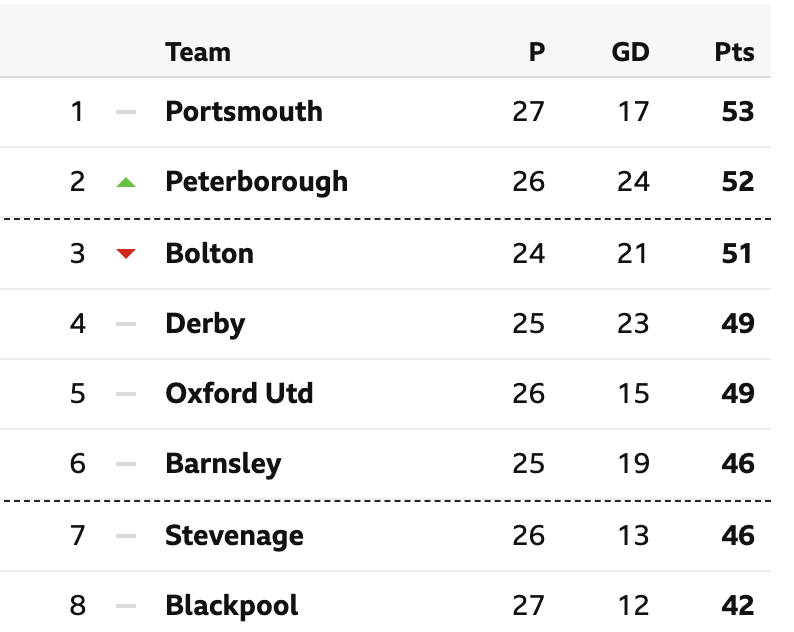Viewport: 794px width, 632px height.
Task: Click the grey no-change dash beside Derby
Action: point(126,324)
